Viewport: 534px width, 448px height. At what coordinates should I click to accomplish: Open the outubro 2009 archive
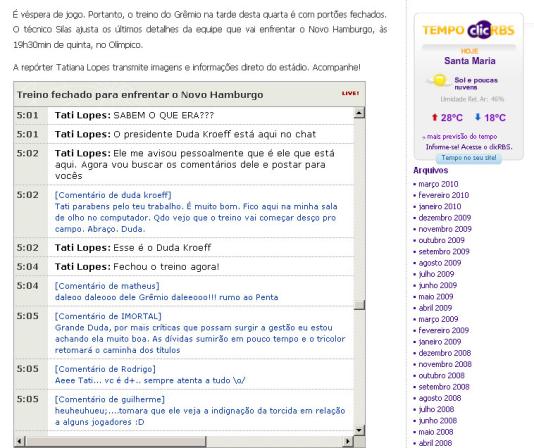[441, 240]
